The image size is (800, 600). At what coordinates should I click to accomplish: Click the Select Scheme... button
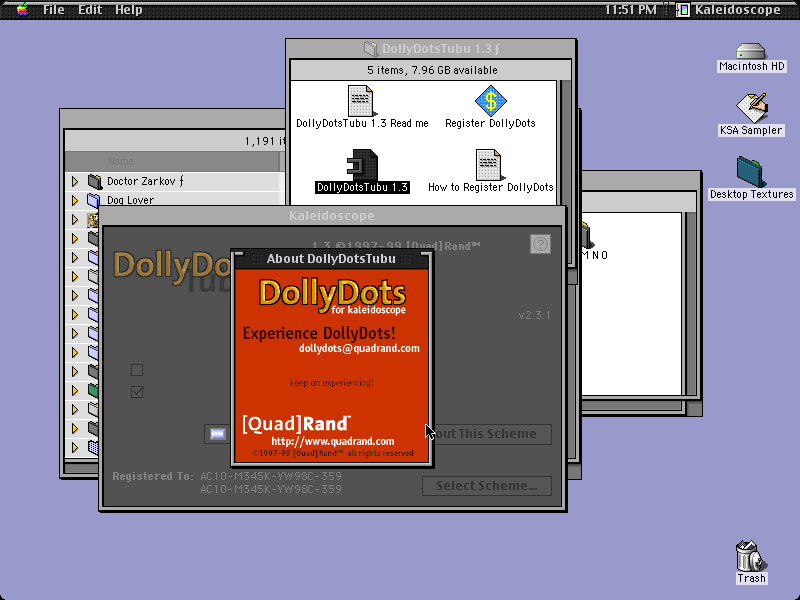(487, 486)
